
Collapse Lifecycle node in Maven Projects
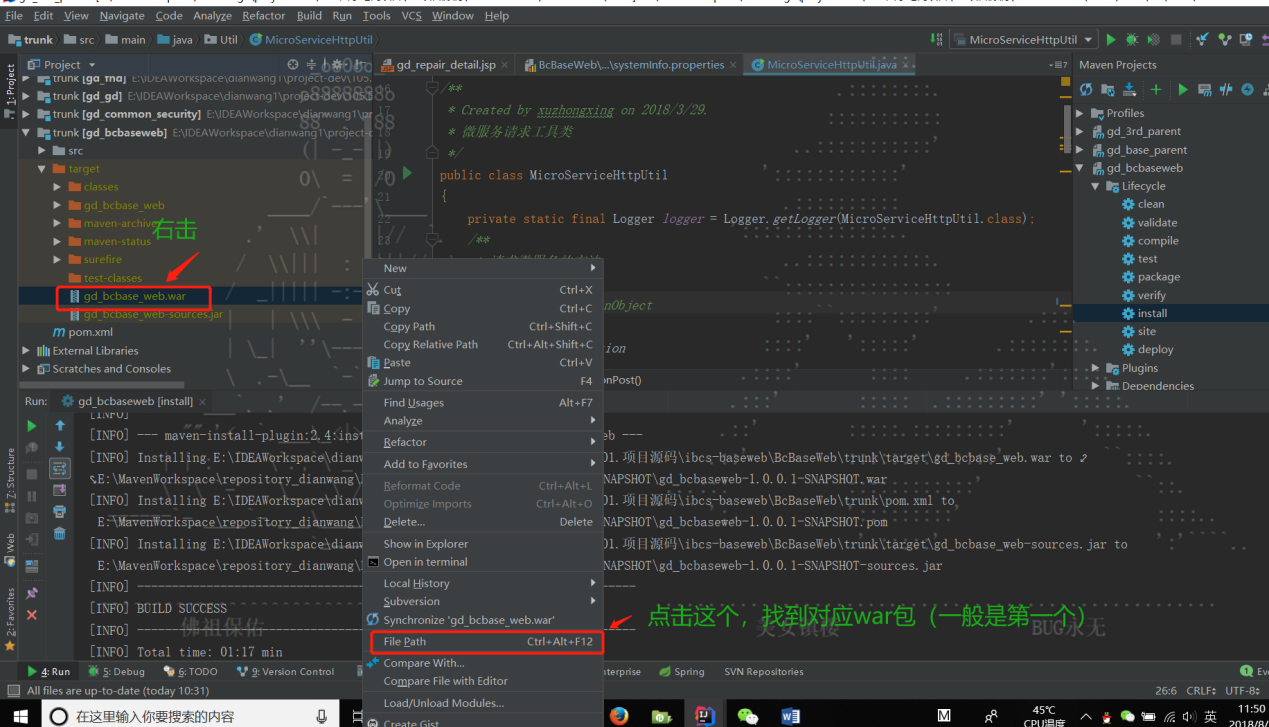coord(1095,186)
